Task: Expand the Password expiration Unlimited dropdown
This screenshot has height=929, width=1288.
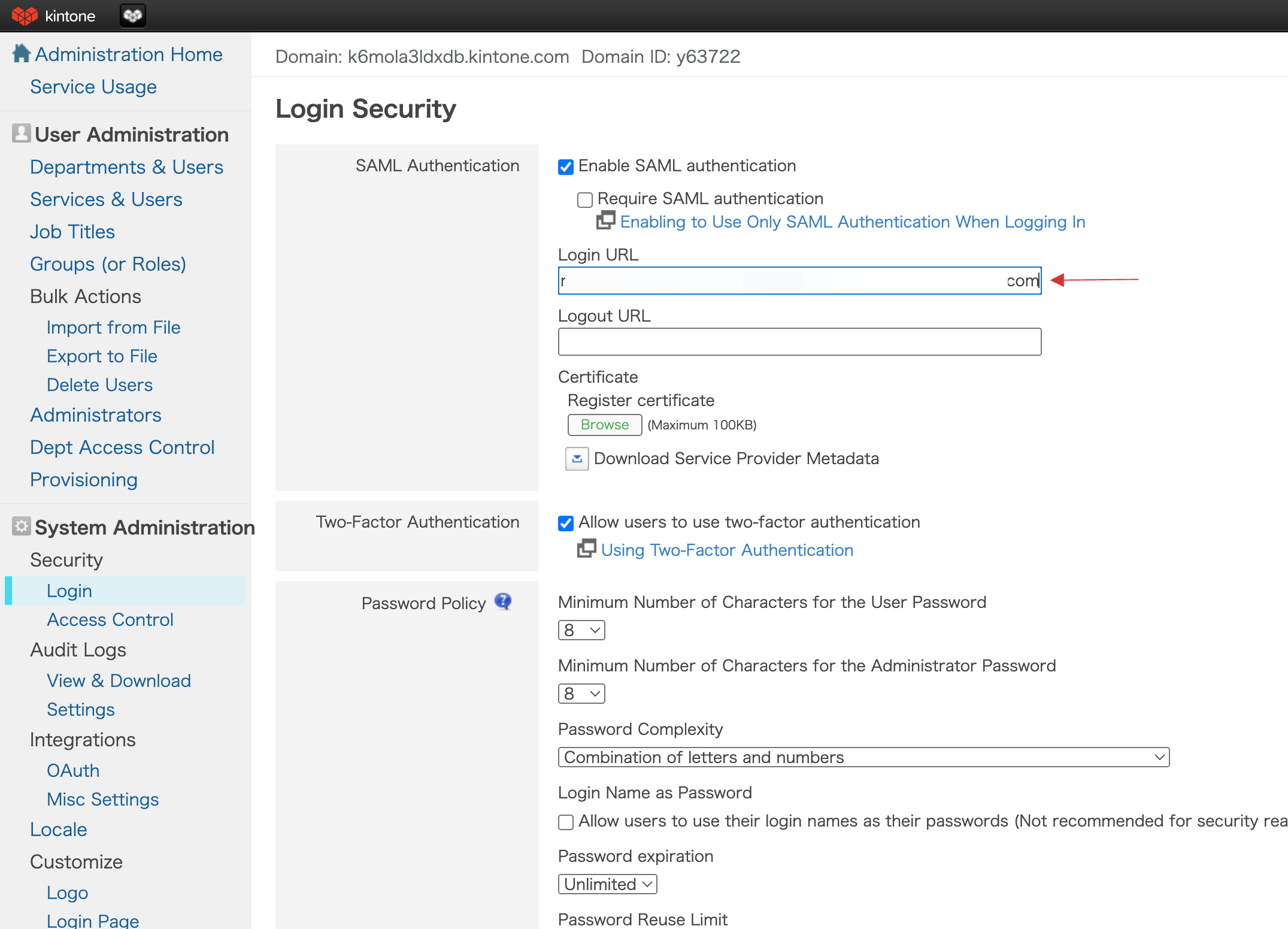Action: 608,884
